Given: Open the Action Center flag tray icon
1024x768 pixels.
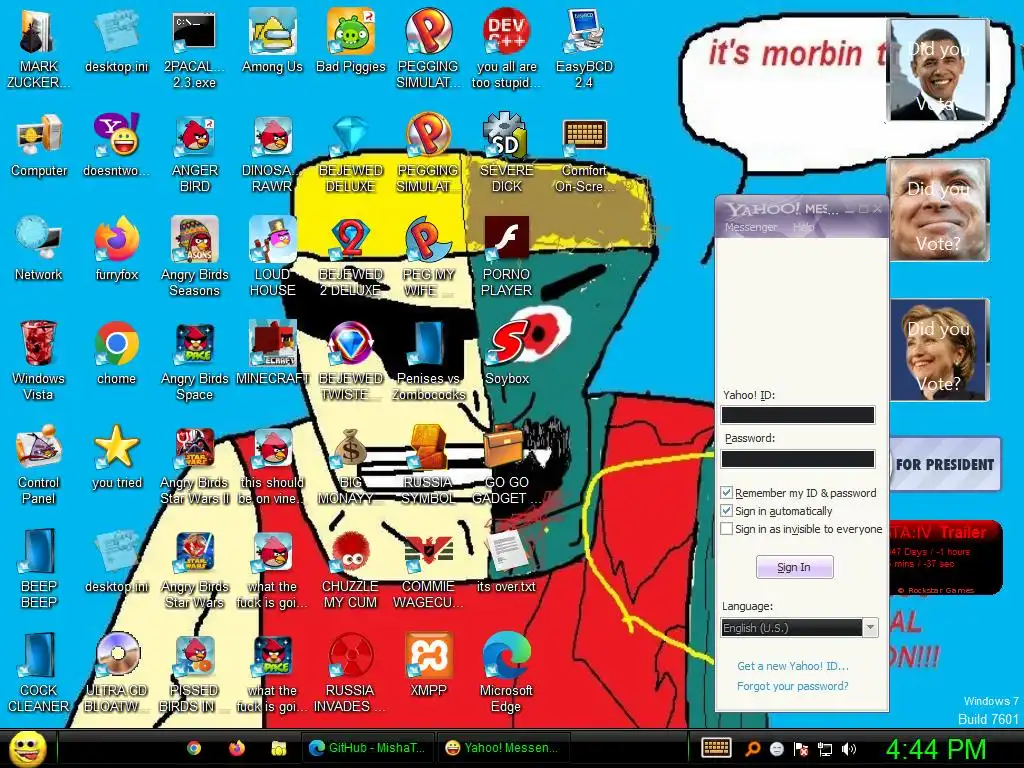Looking at the screenshot, I should (801, 749).
